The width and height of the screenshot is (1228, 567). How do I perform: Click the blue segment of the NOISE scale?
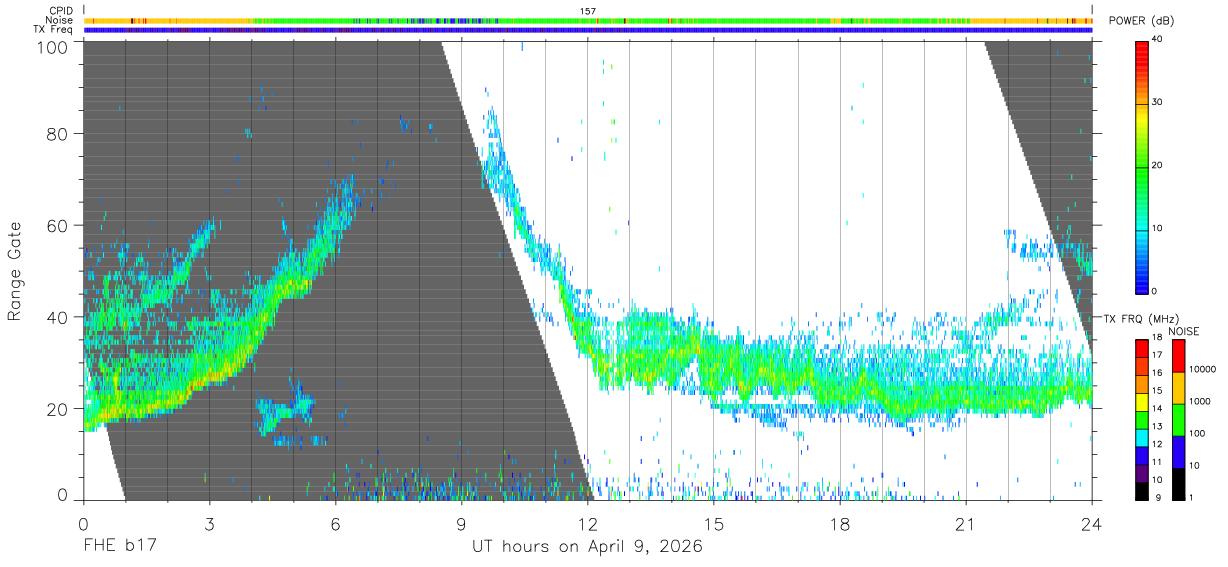[1178, 451]
